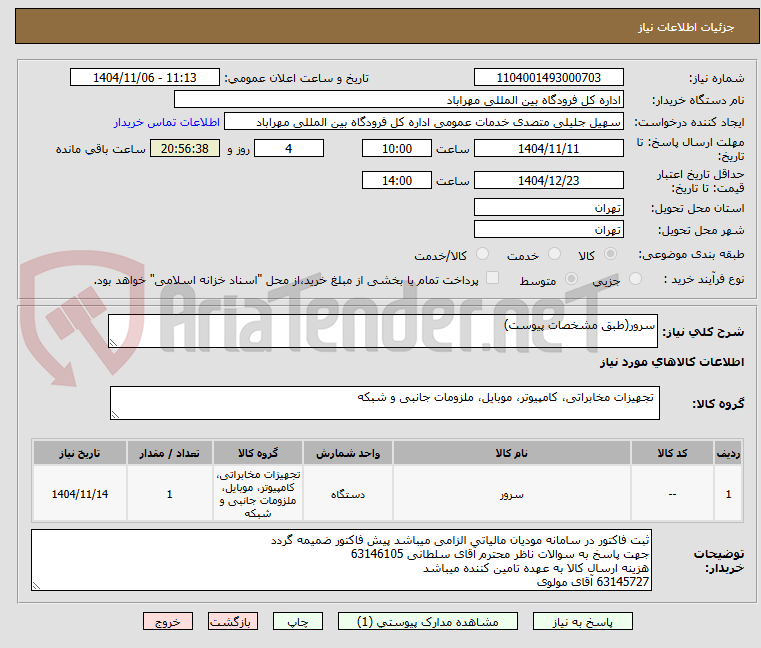Click the شماره نیاز number field
761x648 pixels.
(548, 77)
